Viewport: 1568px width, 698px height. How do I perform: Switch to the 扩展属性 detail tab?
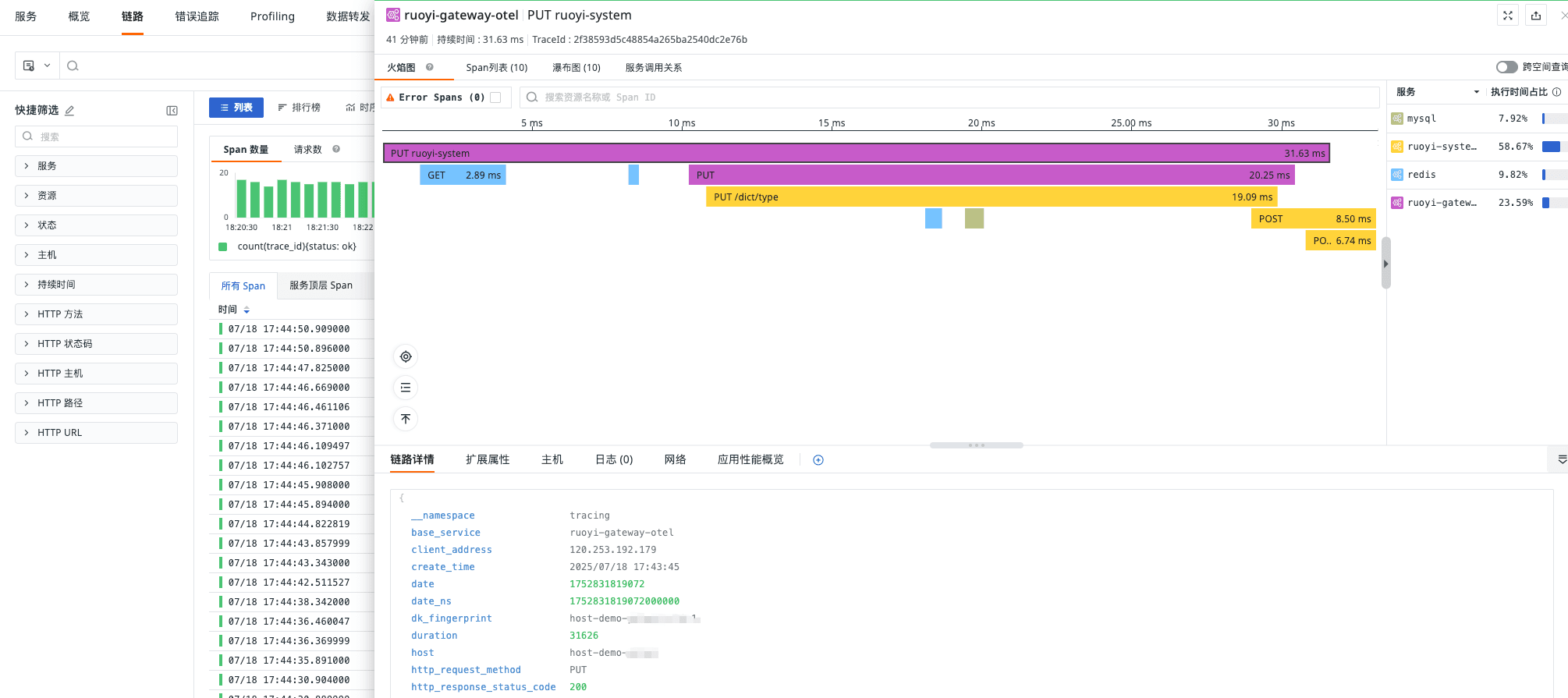click(x=488, y=460)
